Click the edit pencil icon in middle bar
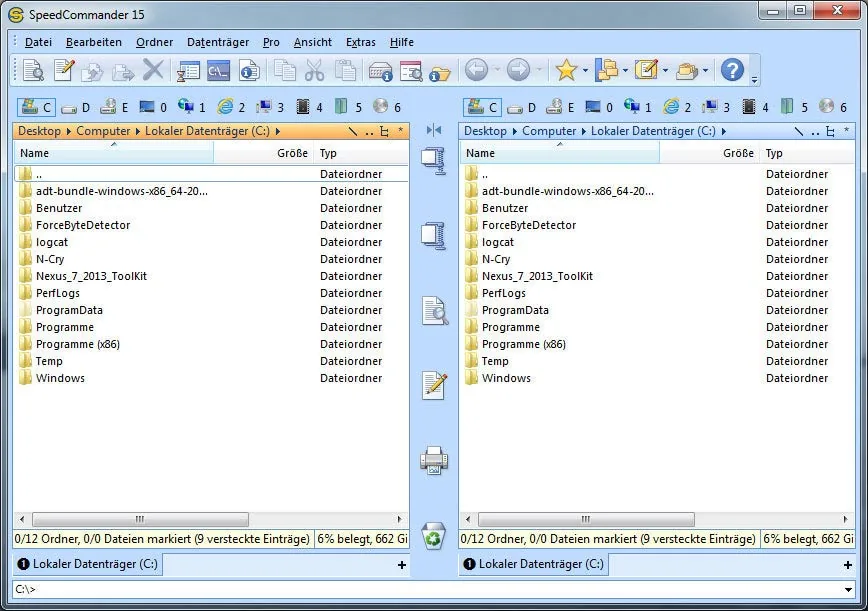Screen dimensions: 868x611 coord(435,385)
